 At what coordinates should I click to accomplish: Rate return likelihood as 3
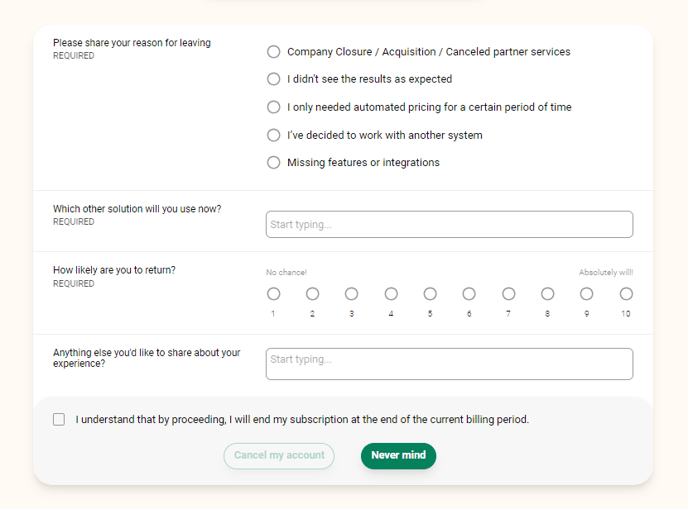click(352, 294)
